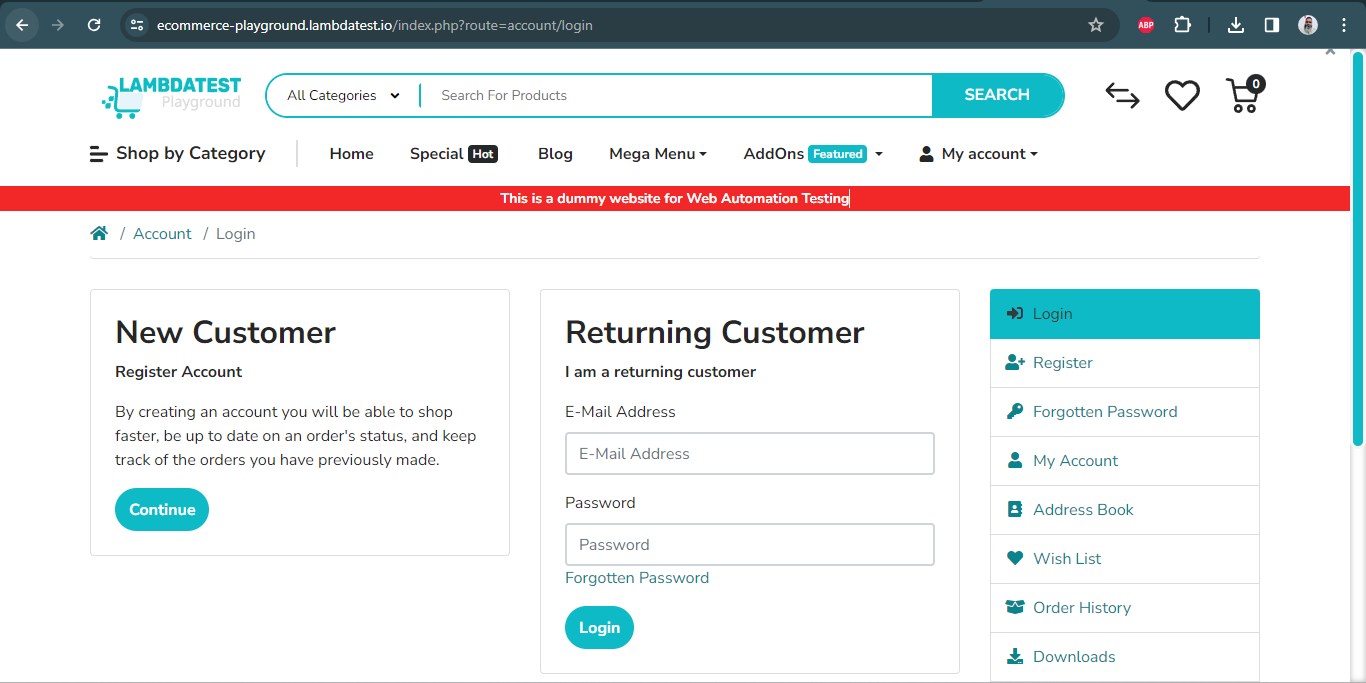Click the browser extensions puzzle icon
Viewport: 1366px width, 683px height.
(x=1182, y=25)
